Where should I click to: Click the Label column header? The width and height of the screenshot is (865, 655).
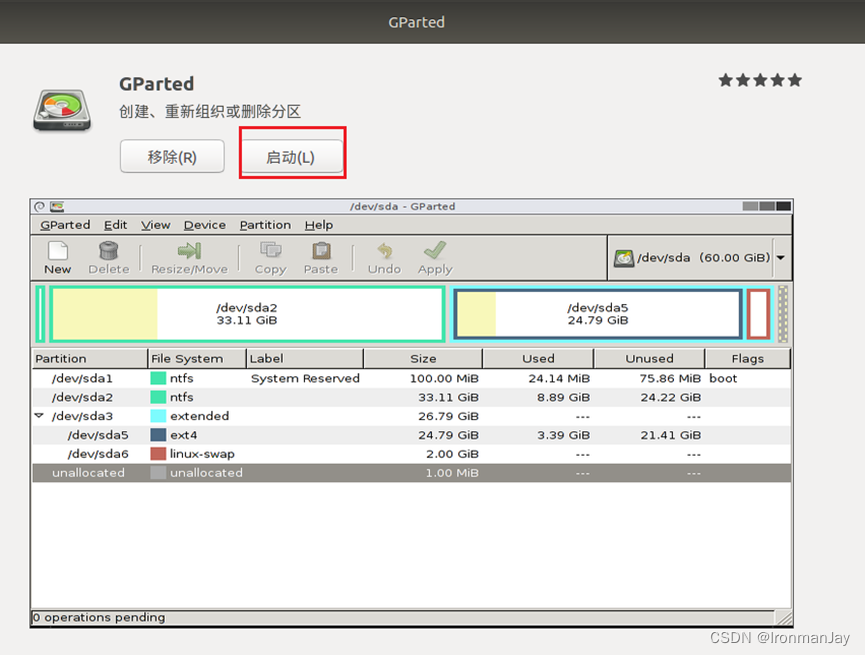tap(305, 359)
